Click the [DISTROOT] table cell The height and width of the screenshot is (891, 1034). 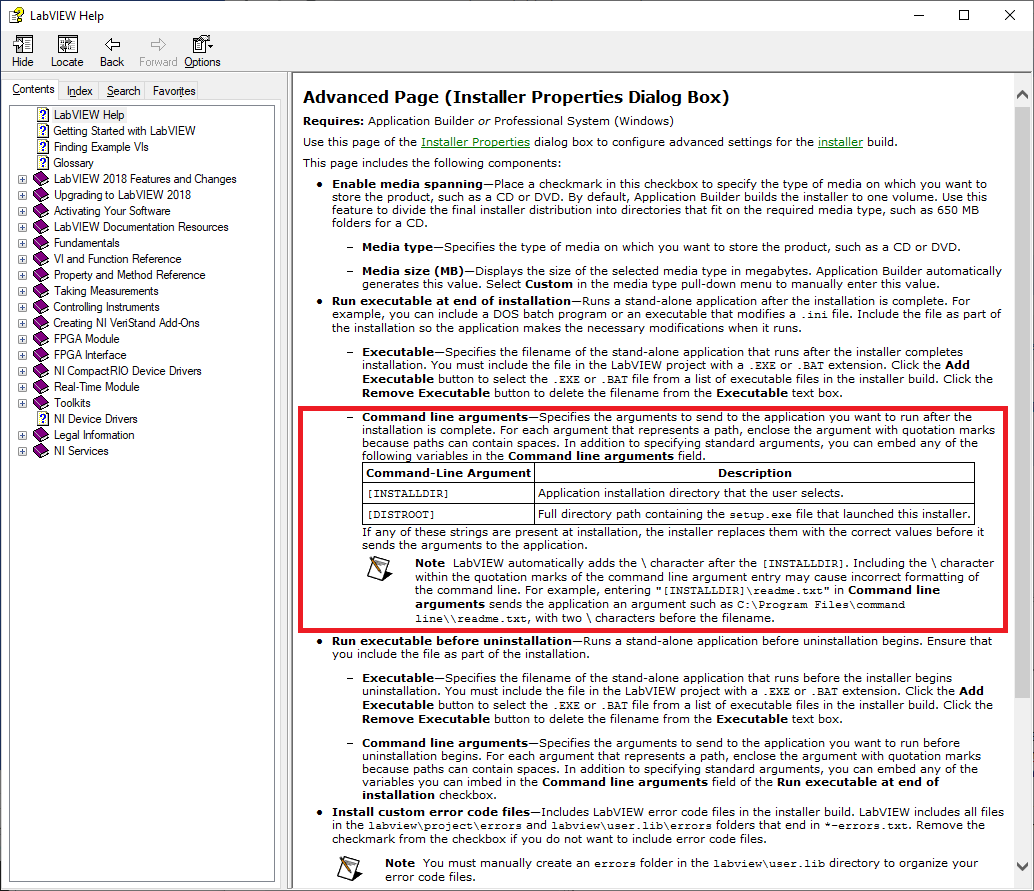[448, 514]
